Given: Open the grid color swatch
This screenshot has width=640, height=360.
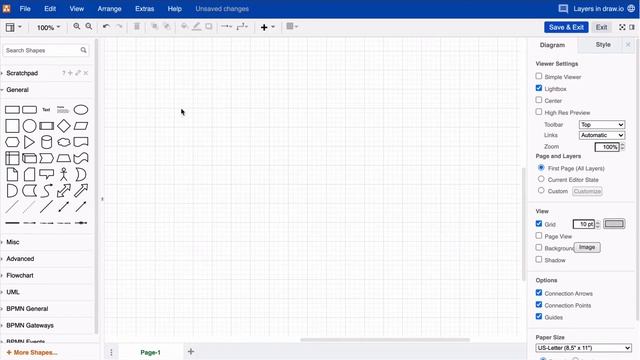Looking at the screenshot, I should [614, 224].
